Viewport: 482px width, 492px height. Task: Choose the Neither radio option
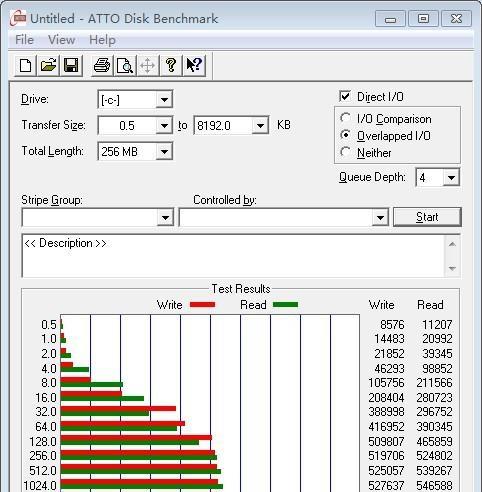coord(345,152)
